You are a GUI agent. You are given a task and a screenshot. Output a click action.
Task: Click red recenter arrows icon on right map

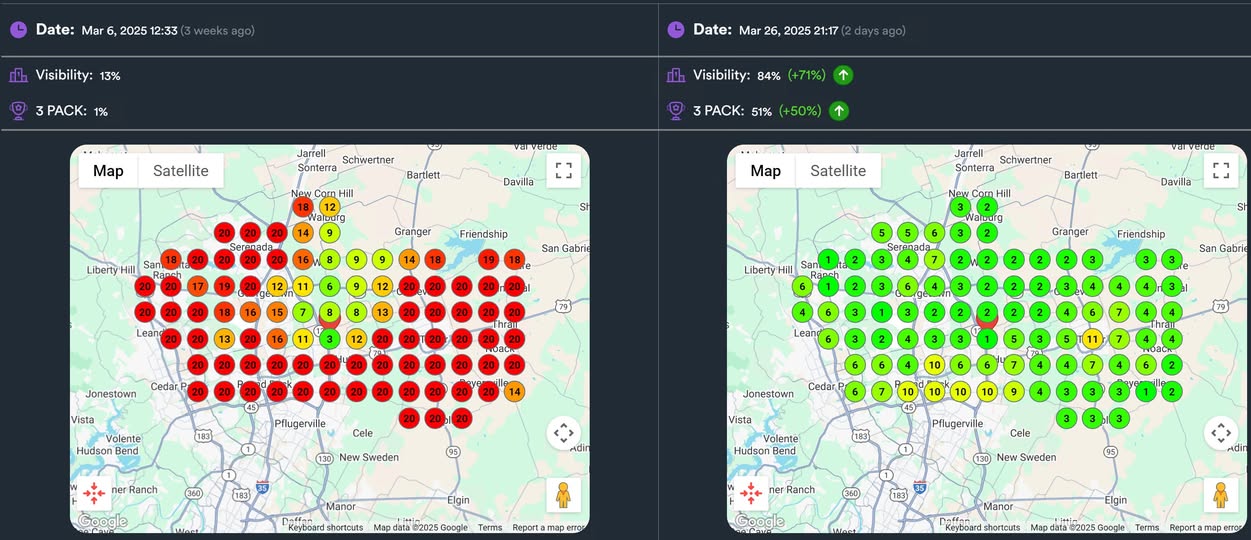(x=753, y=493)
